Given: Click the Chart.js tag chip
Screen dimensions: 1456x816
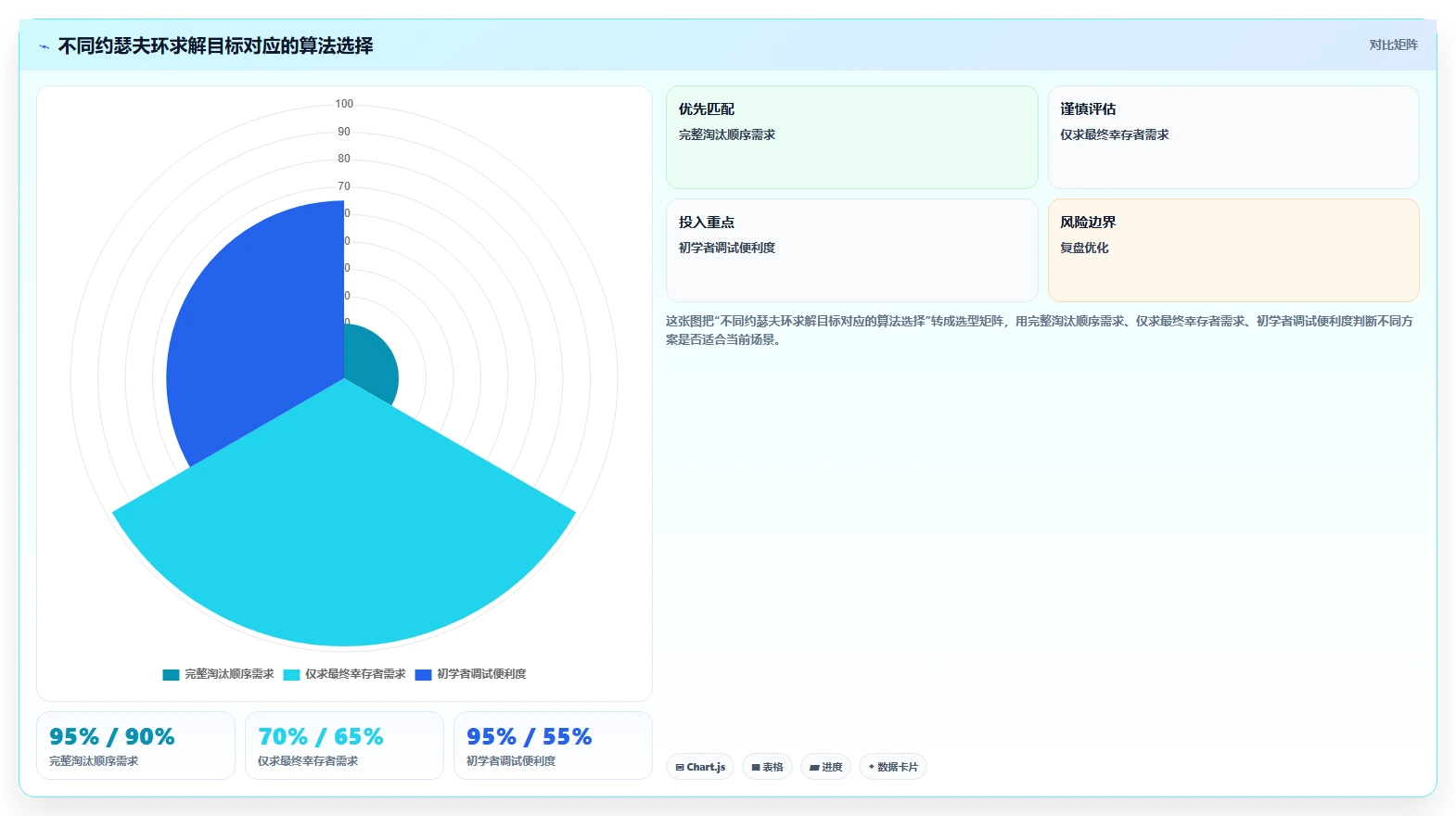Looking at the screenshot, I should point(700,767).
